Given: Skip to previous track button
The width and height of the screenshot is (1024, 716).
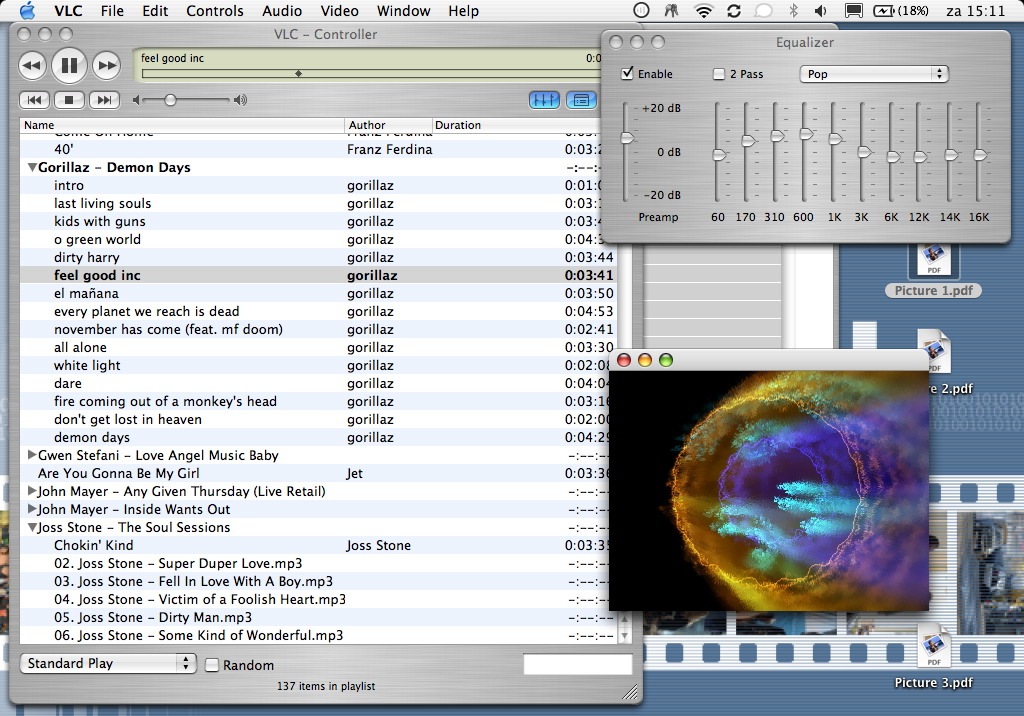Looking at the screenshot, I should [x=34, y=100].
